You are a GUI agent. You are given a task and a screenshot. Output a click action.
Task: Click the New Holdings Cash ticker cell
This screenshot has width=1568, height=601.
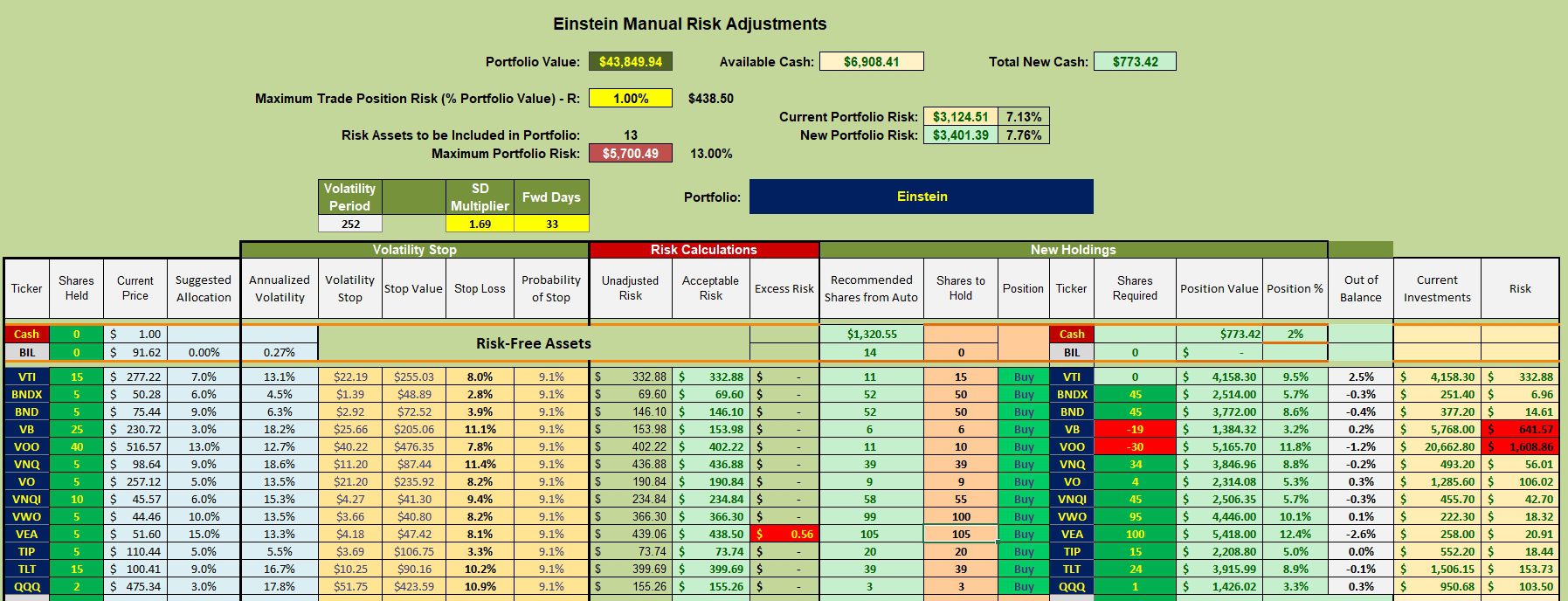[1072, 334]
